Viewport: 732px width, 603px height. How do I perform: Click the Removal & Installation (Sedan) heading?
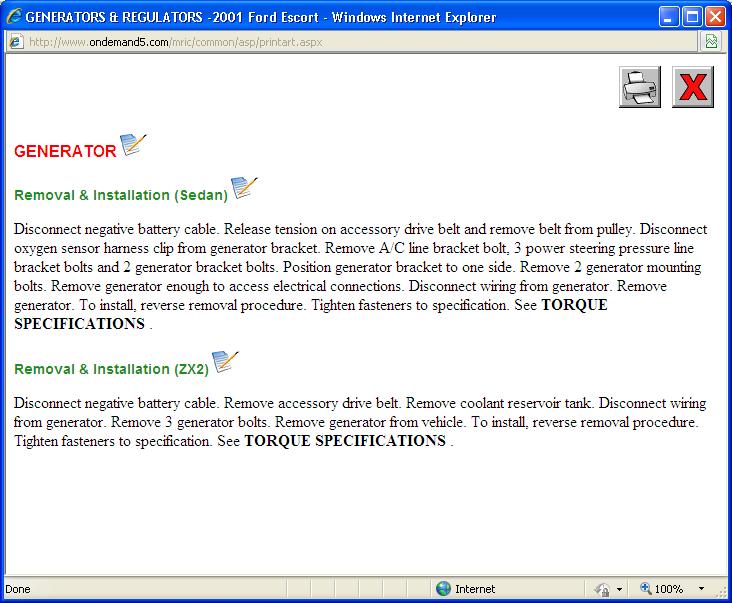(121, 195)
